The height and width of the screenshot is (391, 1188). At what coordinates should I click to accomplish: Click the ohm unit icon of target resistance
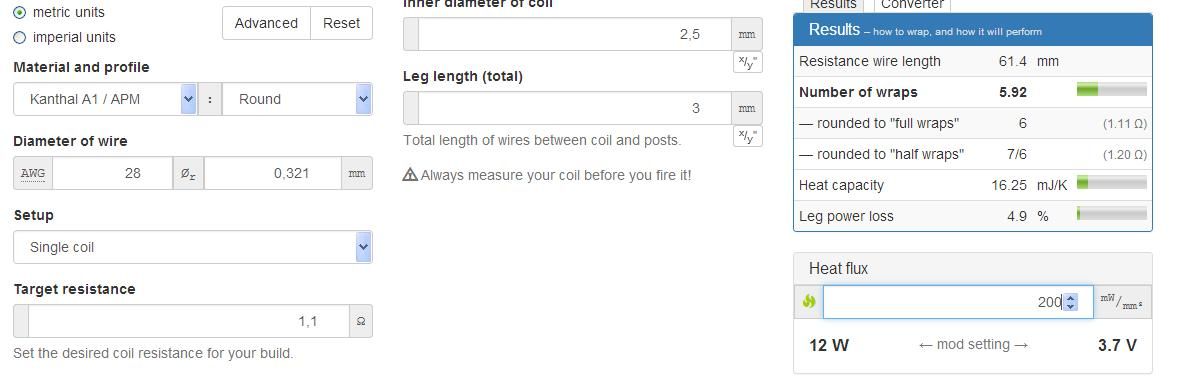pyautogui.click(x=361, y=321)
